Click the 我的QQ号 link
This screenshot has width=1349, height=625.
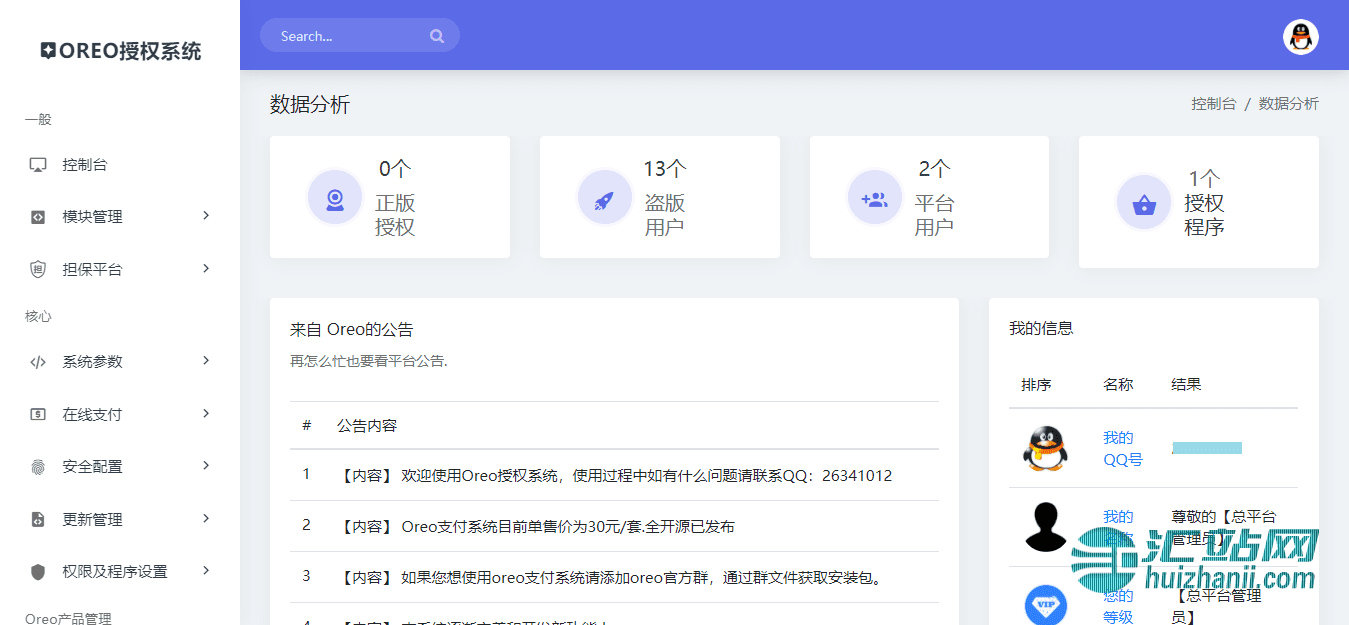coord(1122,449)
